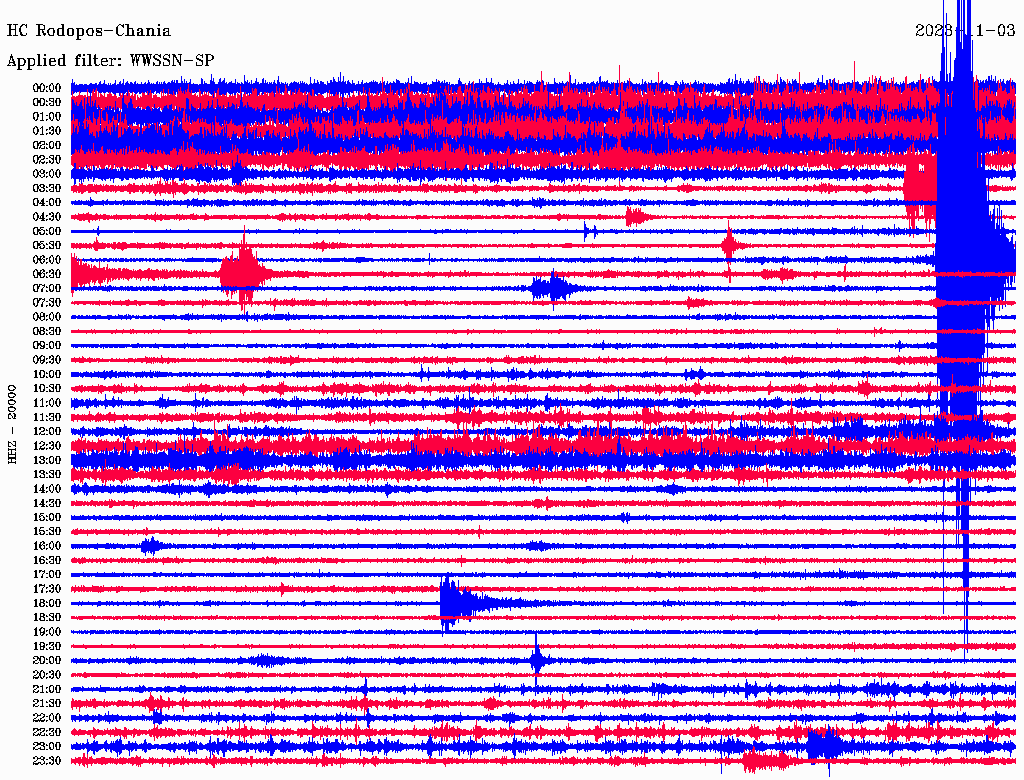Select the 09:30 time label
This screenshot has width=1024, height=780.
click(x=46, y=361)
